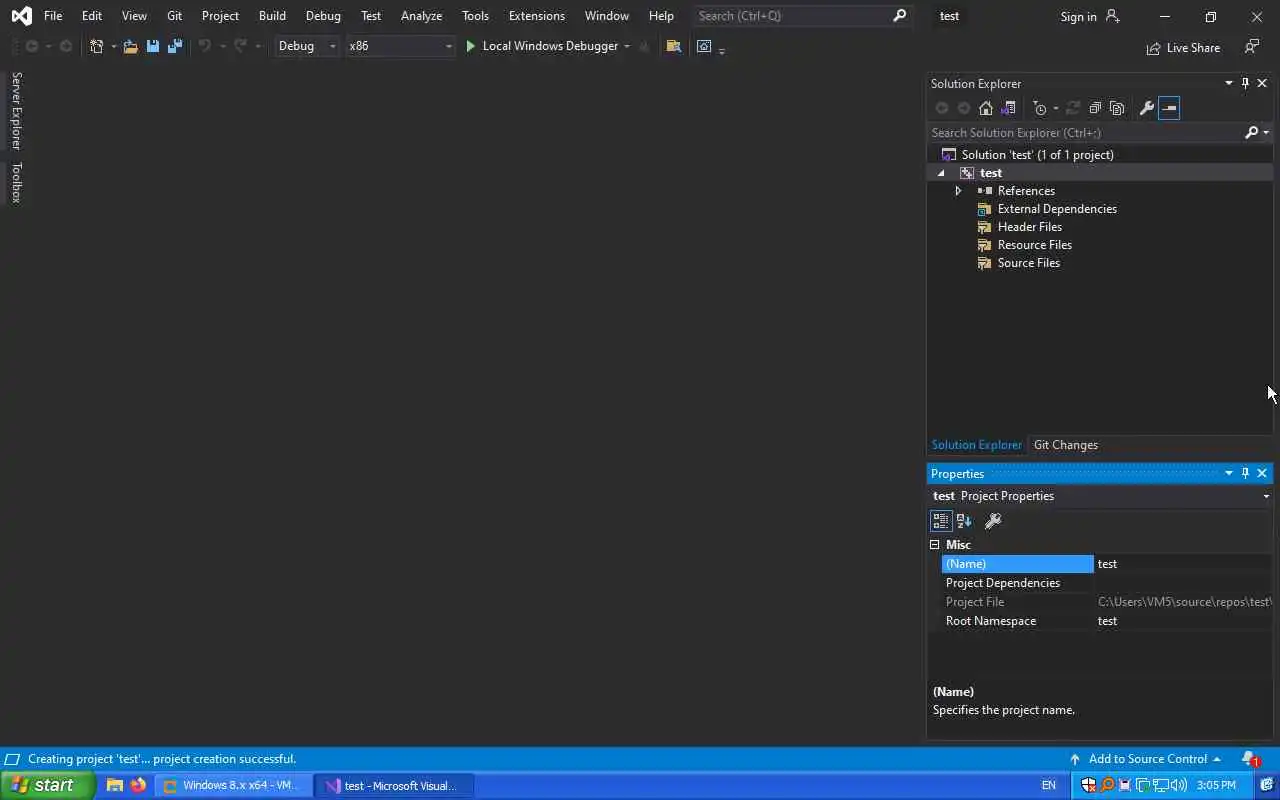Screen dimensions: 1280x800
Task: Open Properties via Solution Explorer wrench icon
Action: tap(1147, 108)
